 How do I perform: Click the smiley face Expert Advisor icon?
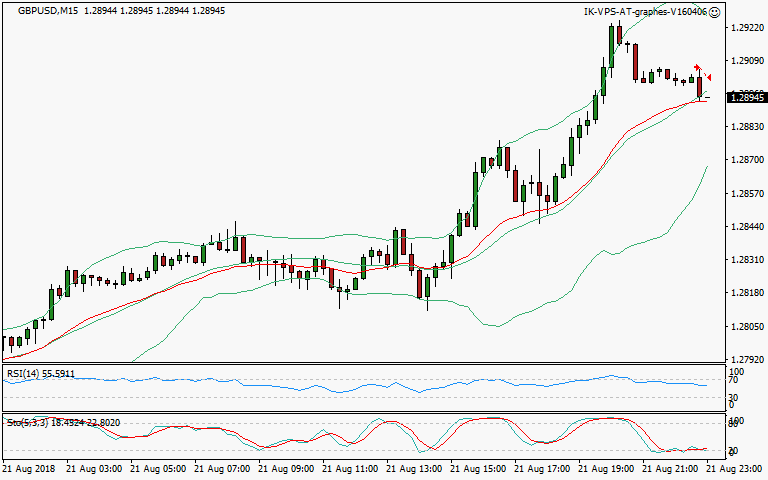click(x=715, y=12)
